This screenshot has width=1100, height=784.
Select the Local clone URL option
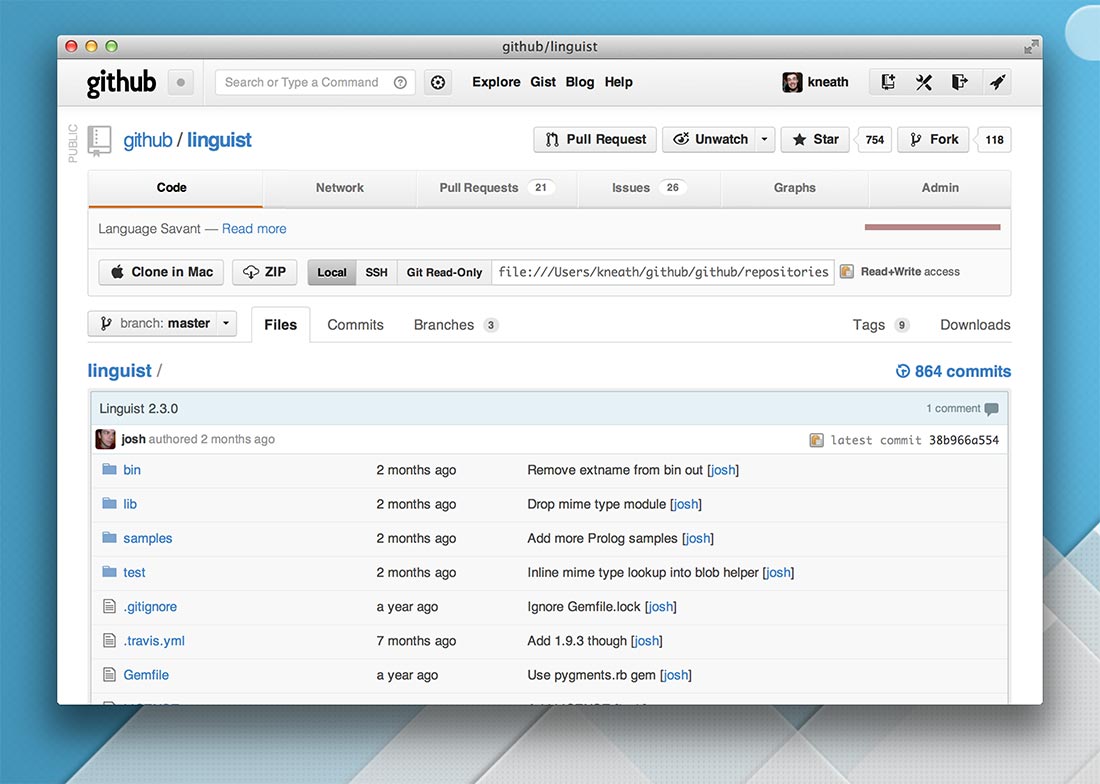(332, 272)
